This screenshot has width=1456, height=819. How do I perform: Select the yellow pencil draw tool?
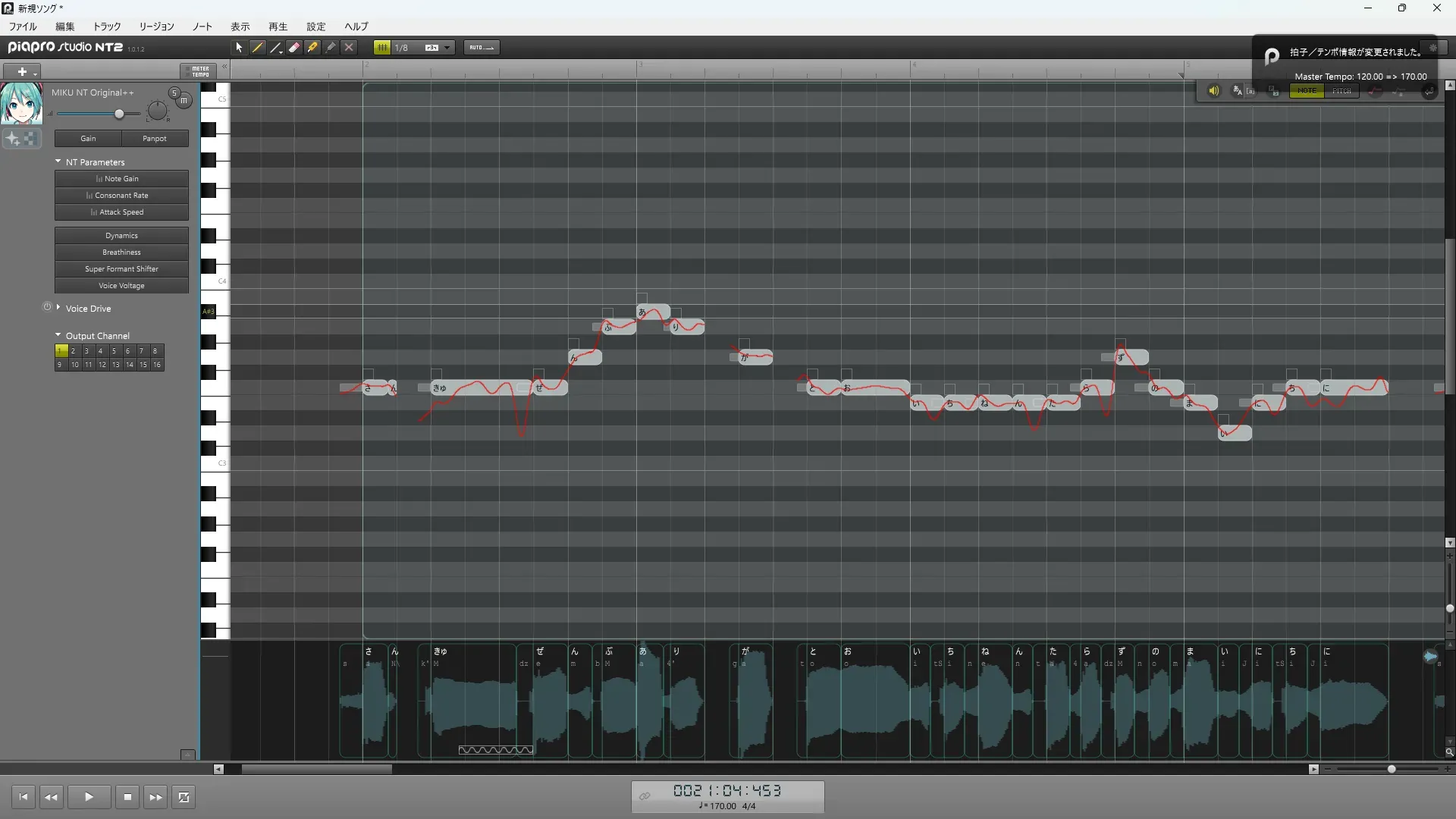click(x=258, y=47)
